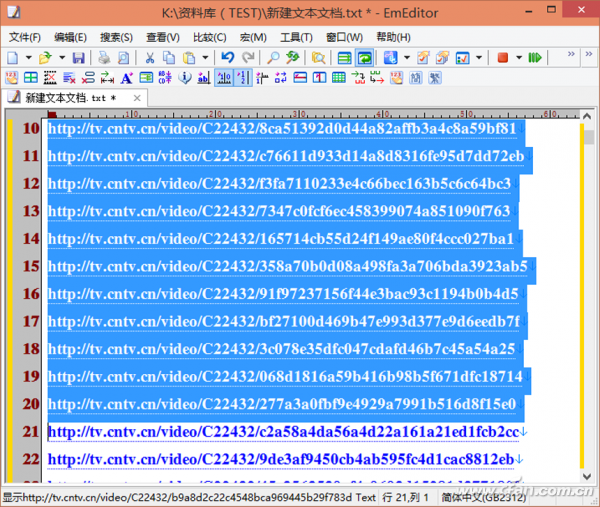Open Replace with the magnifier-and-arrows icon
This screenshot has width=600, height=507.
293,58
